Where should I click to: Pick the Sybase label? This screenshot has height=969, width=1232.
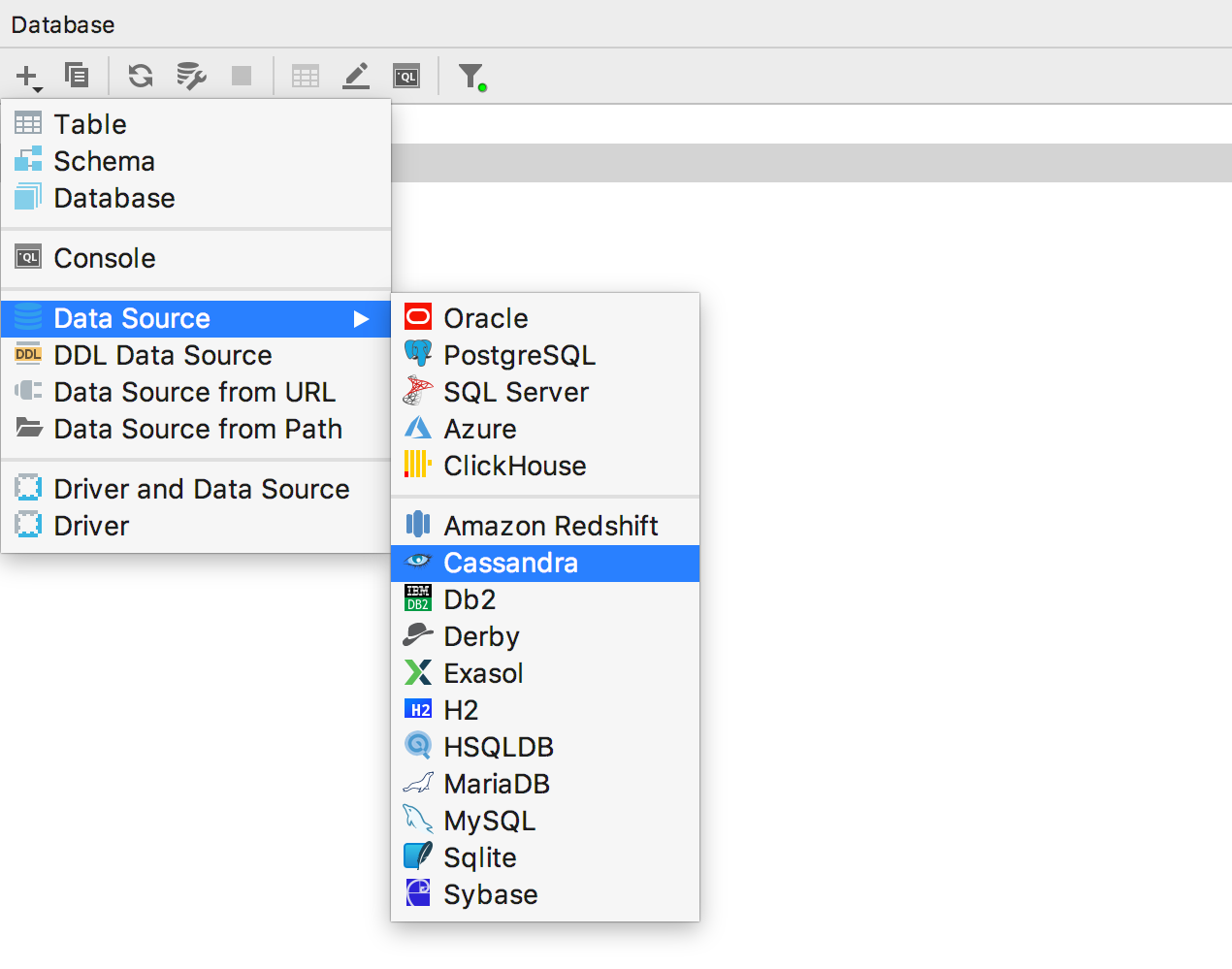click(x=491, y=894)
